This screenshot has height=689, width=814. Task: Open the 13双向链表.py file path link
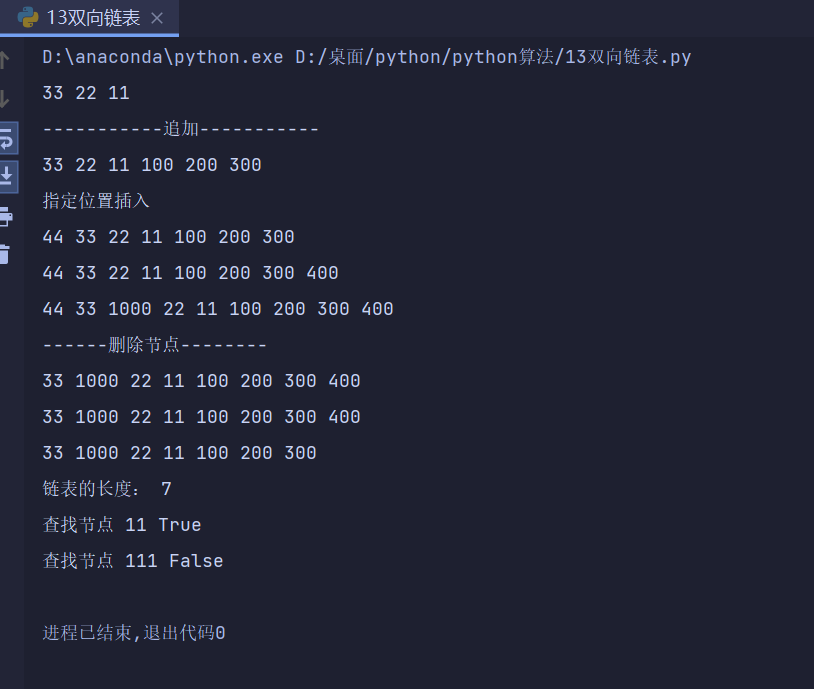tap(493, 57)
